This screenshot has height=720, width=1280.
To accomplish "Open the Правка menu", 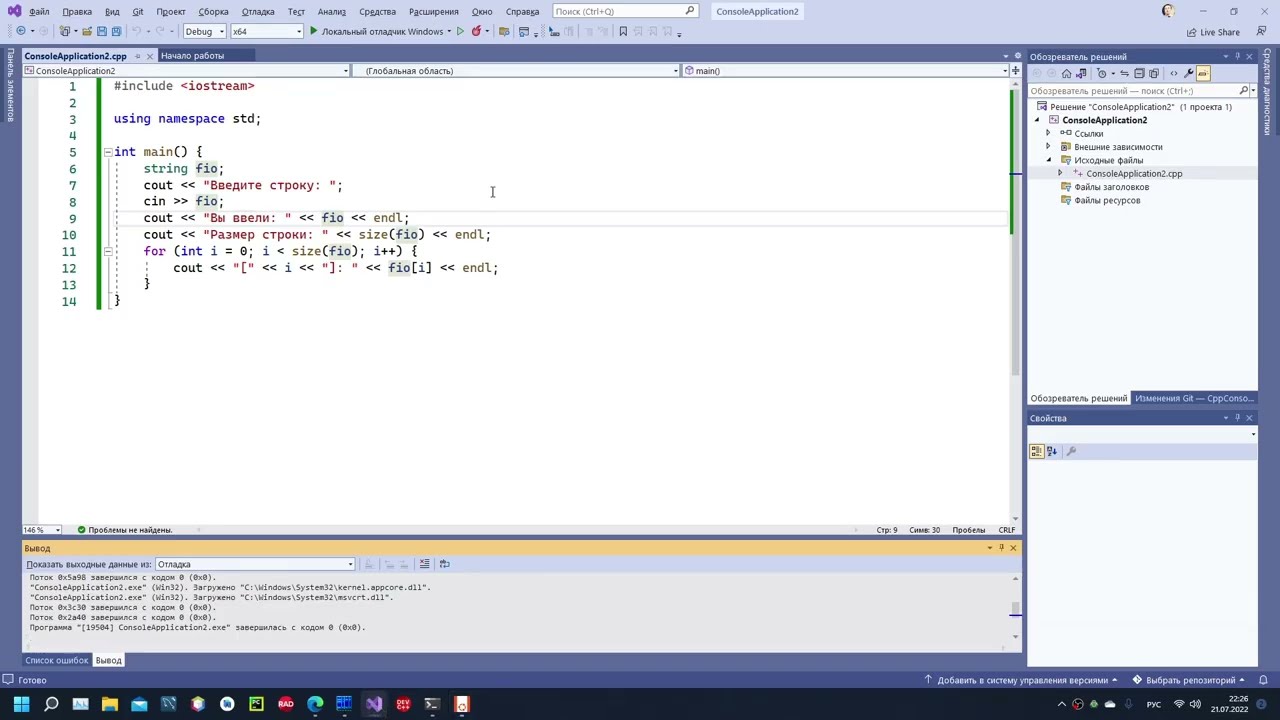I will coord(77,11).
